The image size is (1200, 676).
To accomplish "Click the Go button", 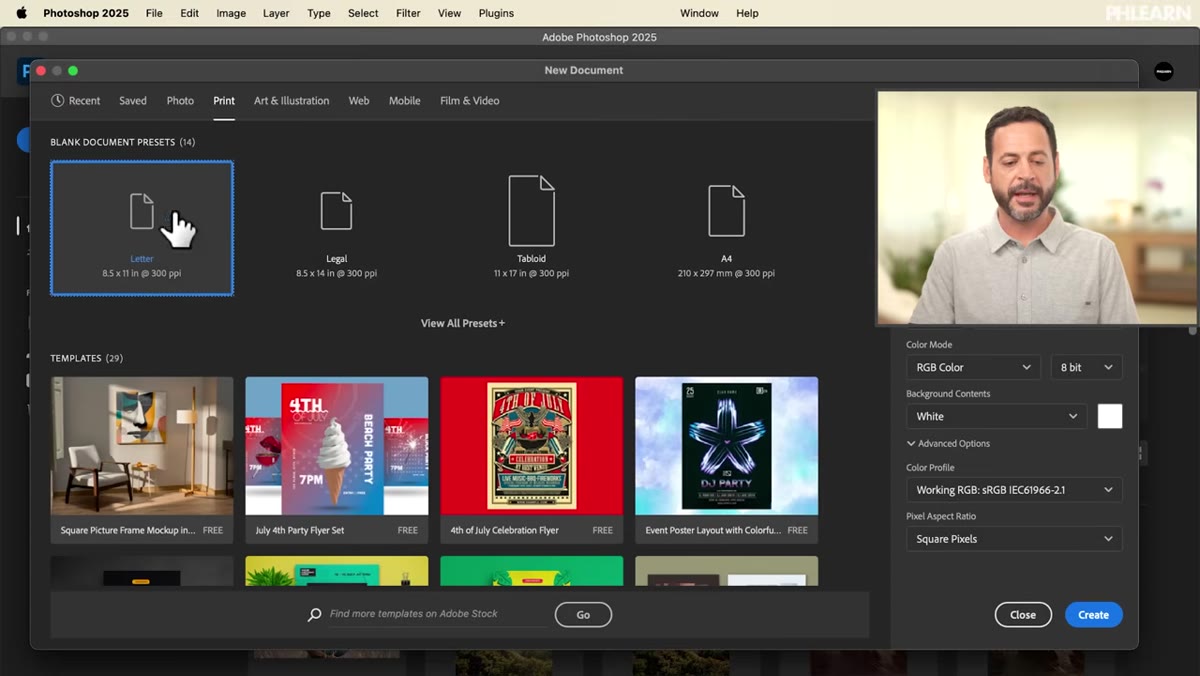I will pos(583,615).
